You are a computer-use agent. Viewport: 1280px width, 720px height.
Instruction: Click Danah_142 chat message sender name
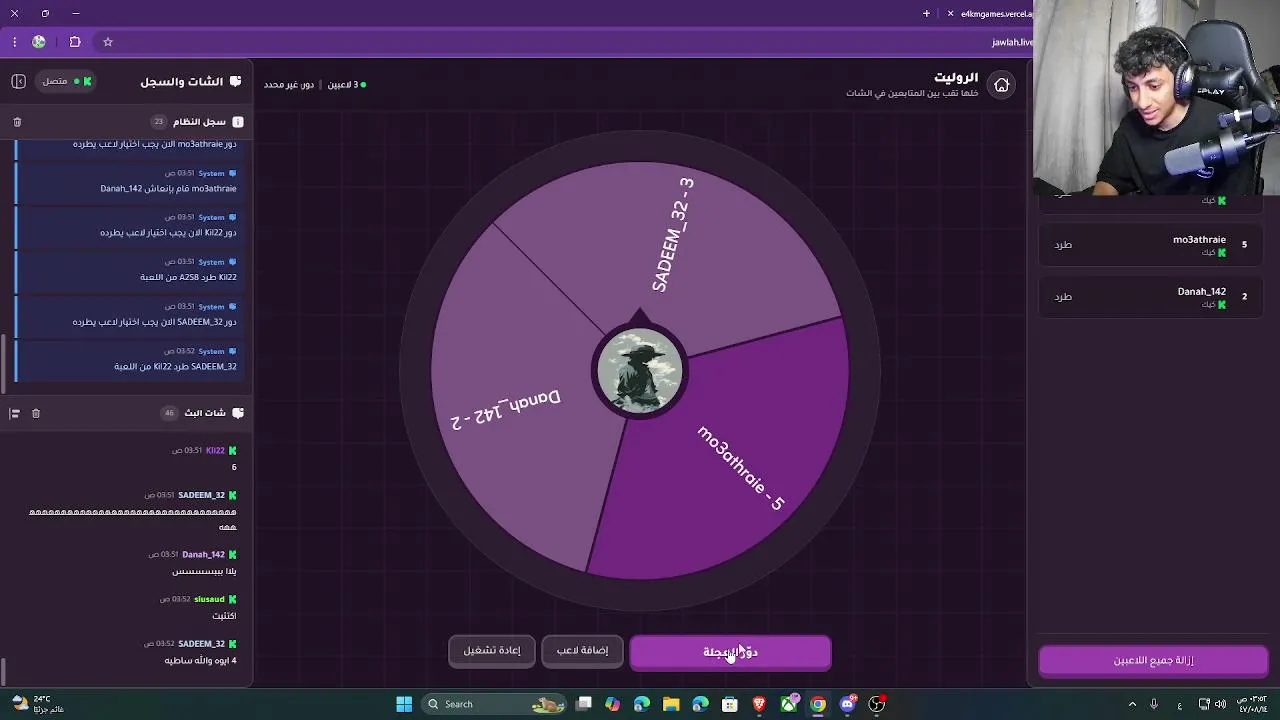click(203, 555)
